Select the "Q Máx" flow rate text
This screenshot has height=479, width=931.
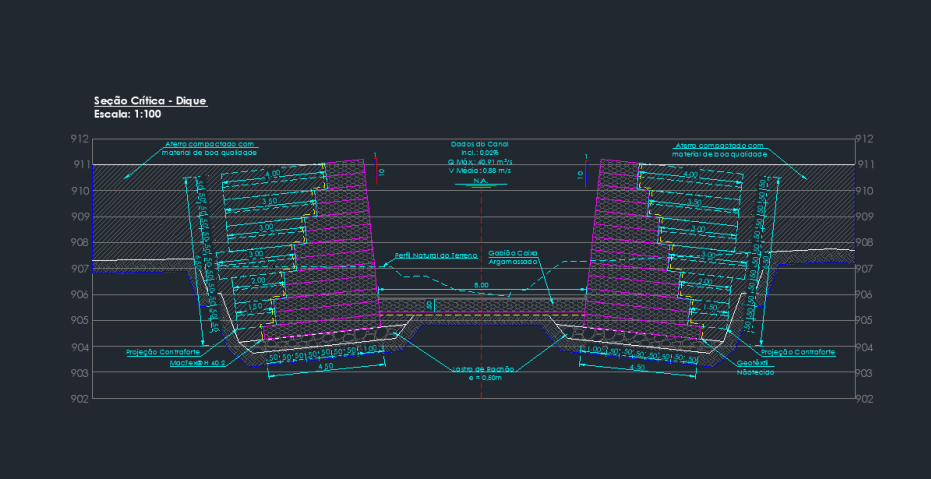tap(480, 162)
